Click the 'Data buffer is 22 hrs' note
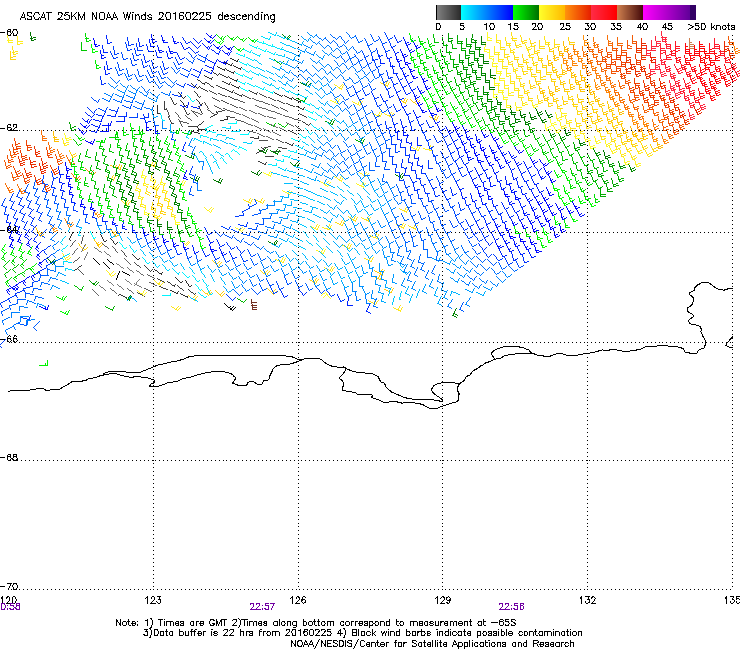740x650 pixels. tap(362, 633)
